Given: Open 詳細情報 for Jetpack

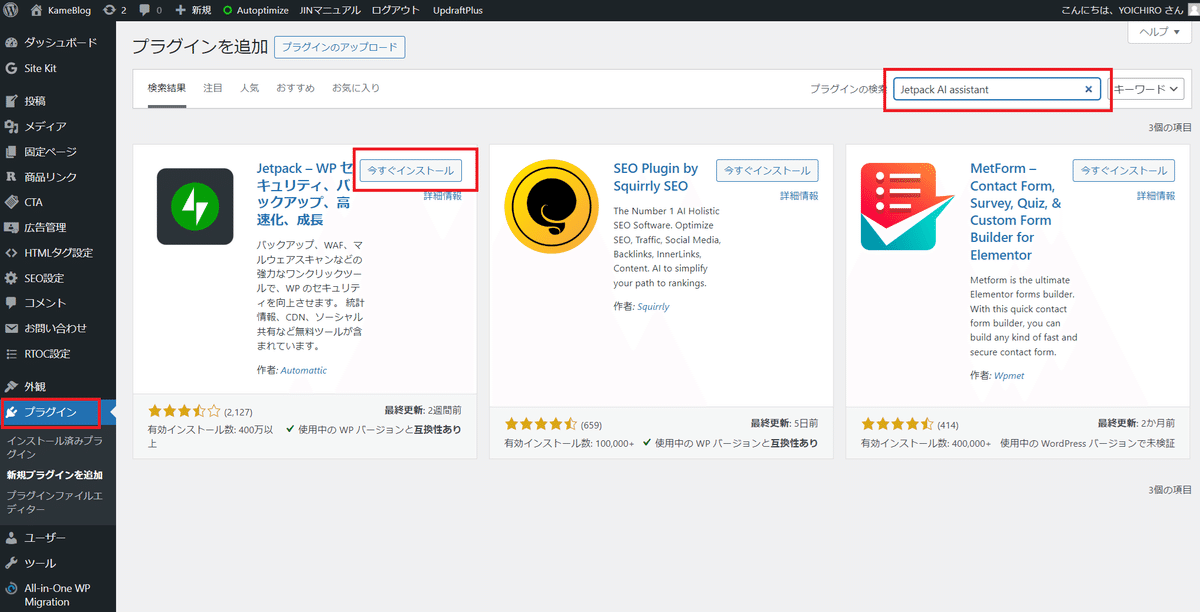Looking at the screenshot, I should [x=442, y=196].
